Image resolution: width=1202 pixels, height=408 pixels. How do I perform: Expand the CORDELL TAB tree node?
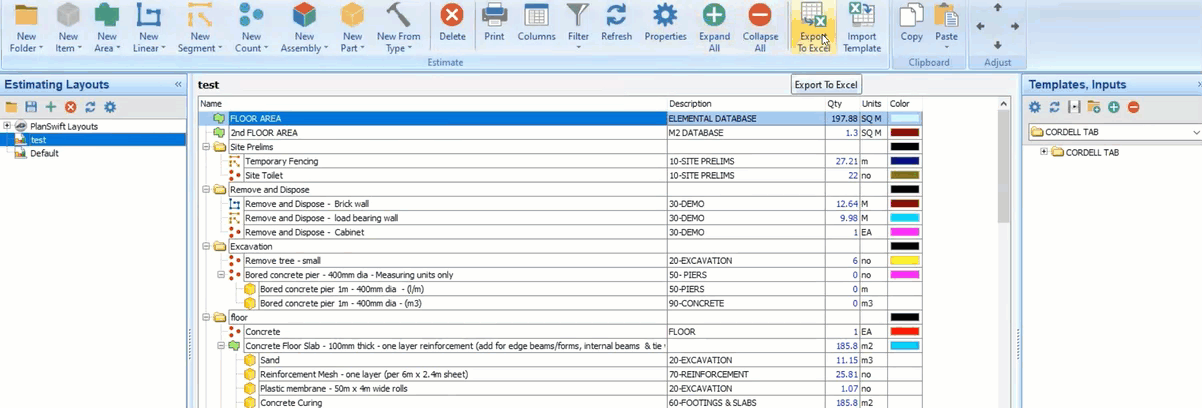tap(1045, 152)
